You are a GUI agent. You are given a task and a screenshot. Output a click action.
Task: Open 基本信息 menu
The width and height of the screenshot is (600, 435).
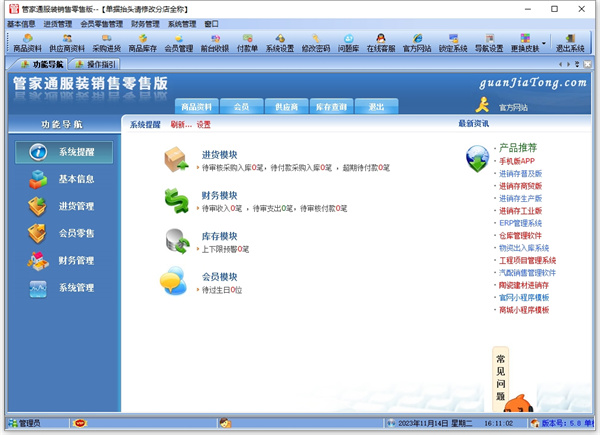pyautogui.click(x=21, y=24)
